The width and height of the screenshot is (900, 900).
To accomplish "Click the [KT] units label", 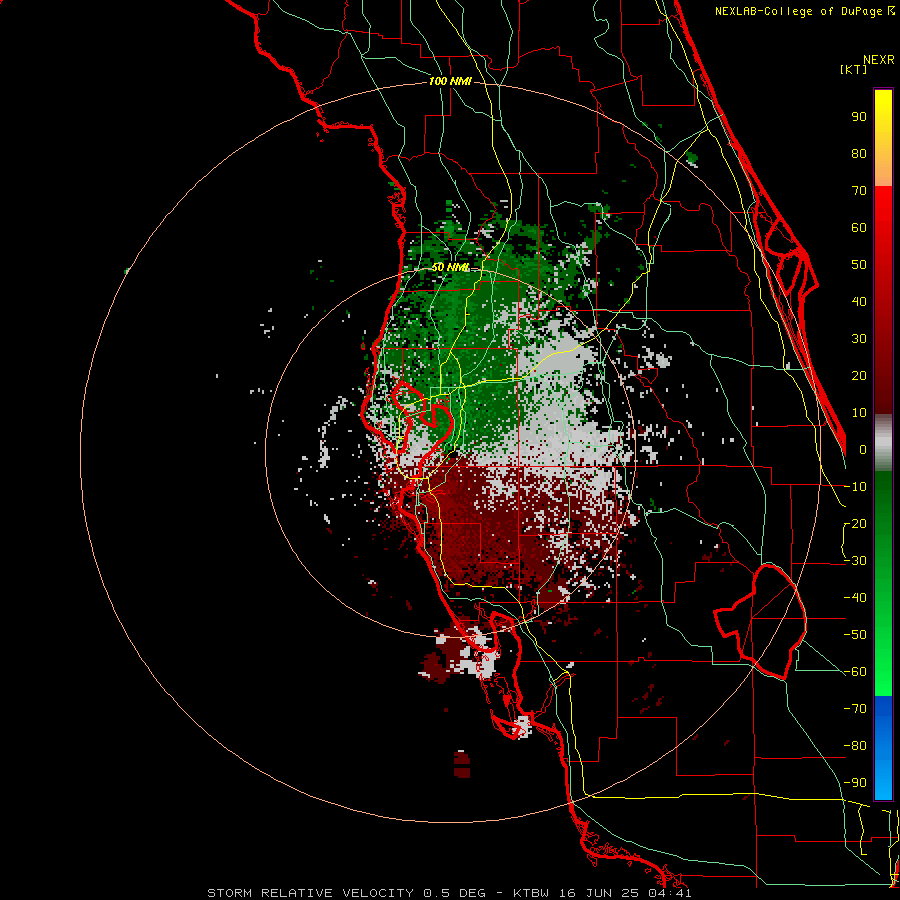I will [853, 69].
